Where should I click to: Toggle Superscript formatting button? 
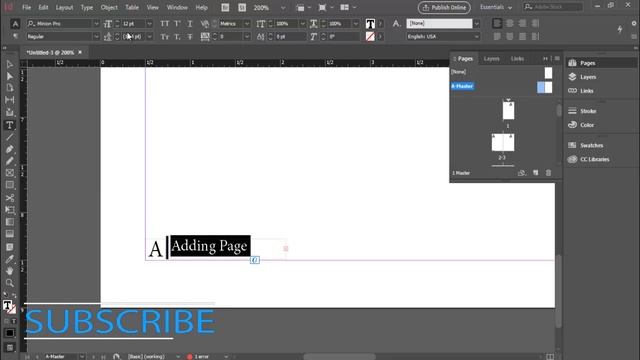point(177,24)
